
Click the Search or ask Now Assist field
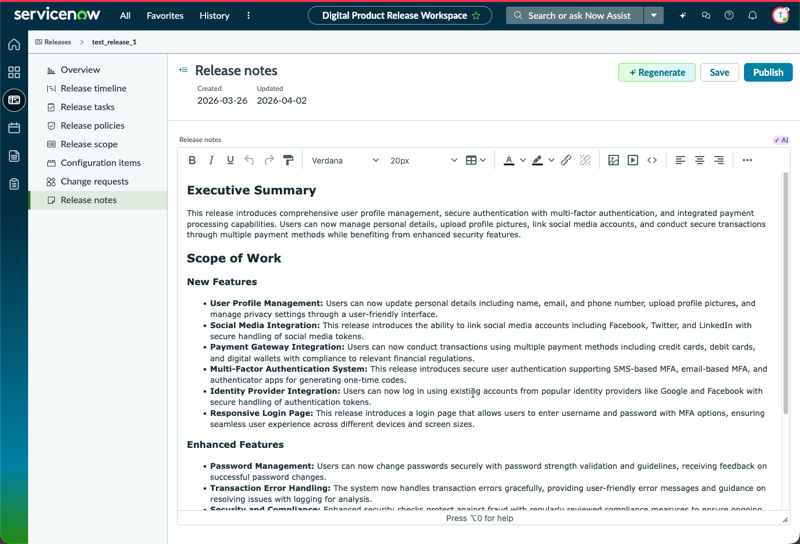pyautogui.click(x=574, y=16)
